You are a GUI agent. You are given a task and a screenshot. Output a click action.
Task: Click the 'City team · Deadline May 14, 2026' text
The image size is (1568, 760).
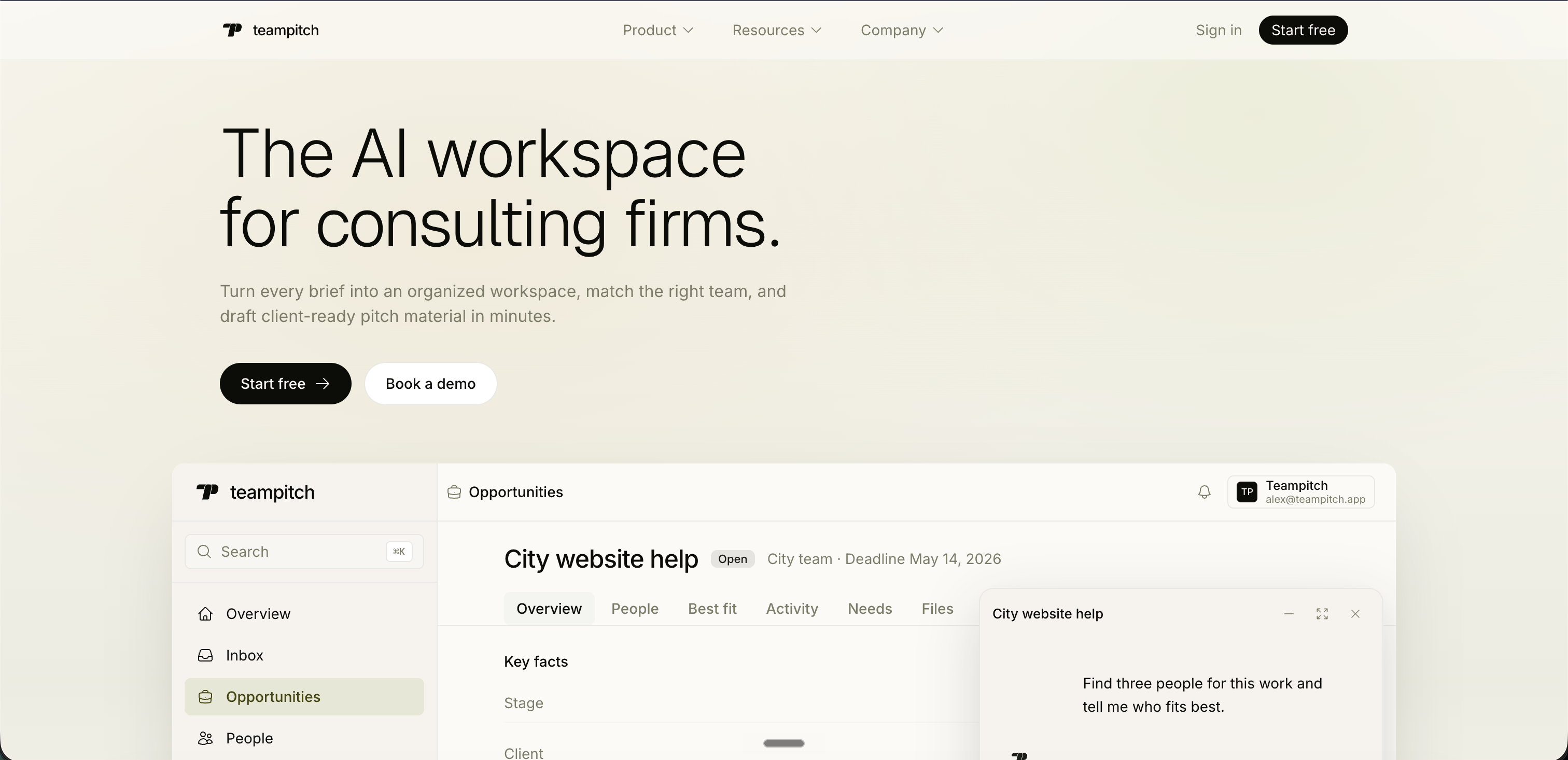pos(884,558)
